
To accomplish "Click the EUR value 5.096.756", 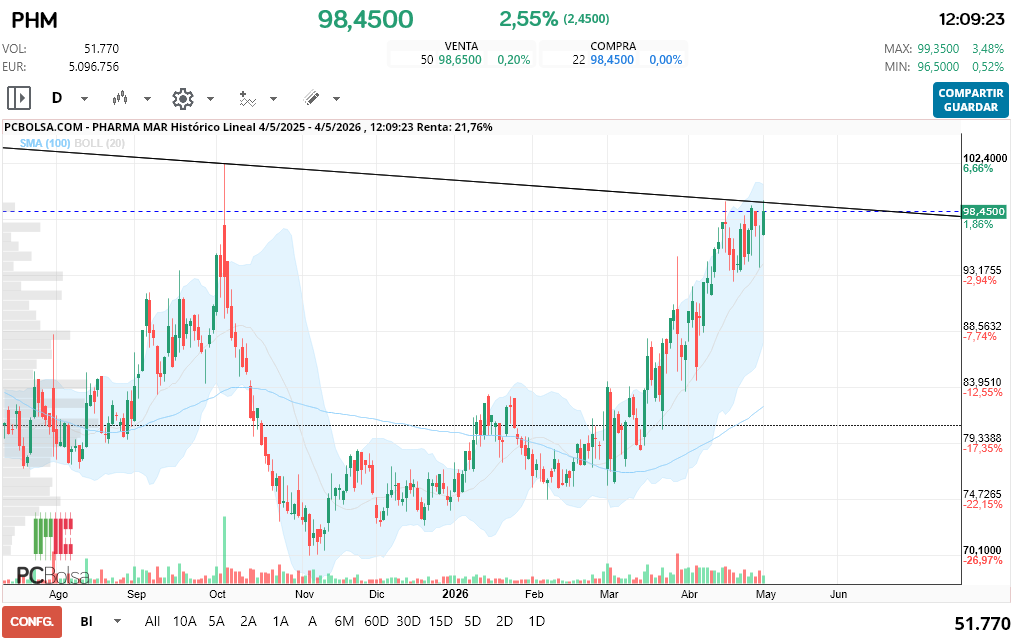I will click(93, 67).
